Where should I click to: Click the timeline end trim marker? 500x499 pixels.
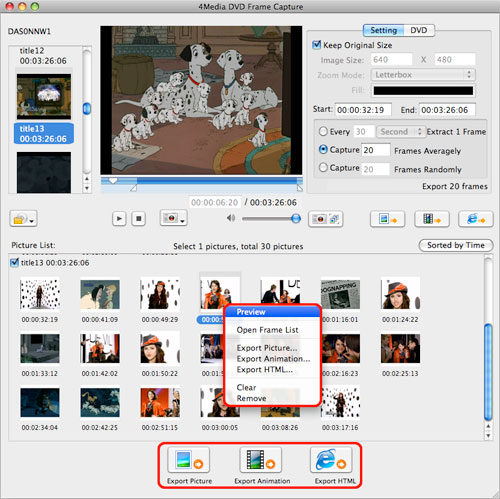point(299,189)
